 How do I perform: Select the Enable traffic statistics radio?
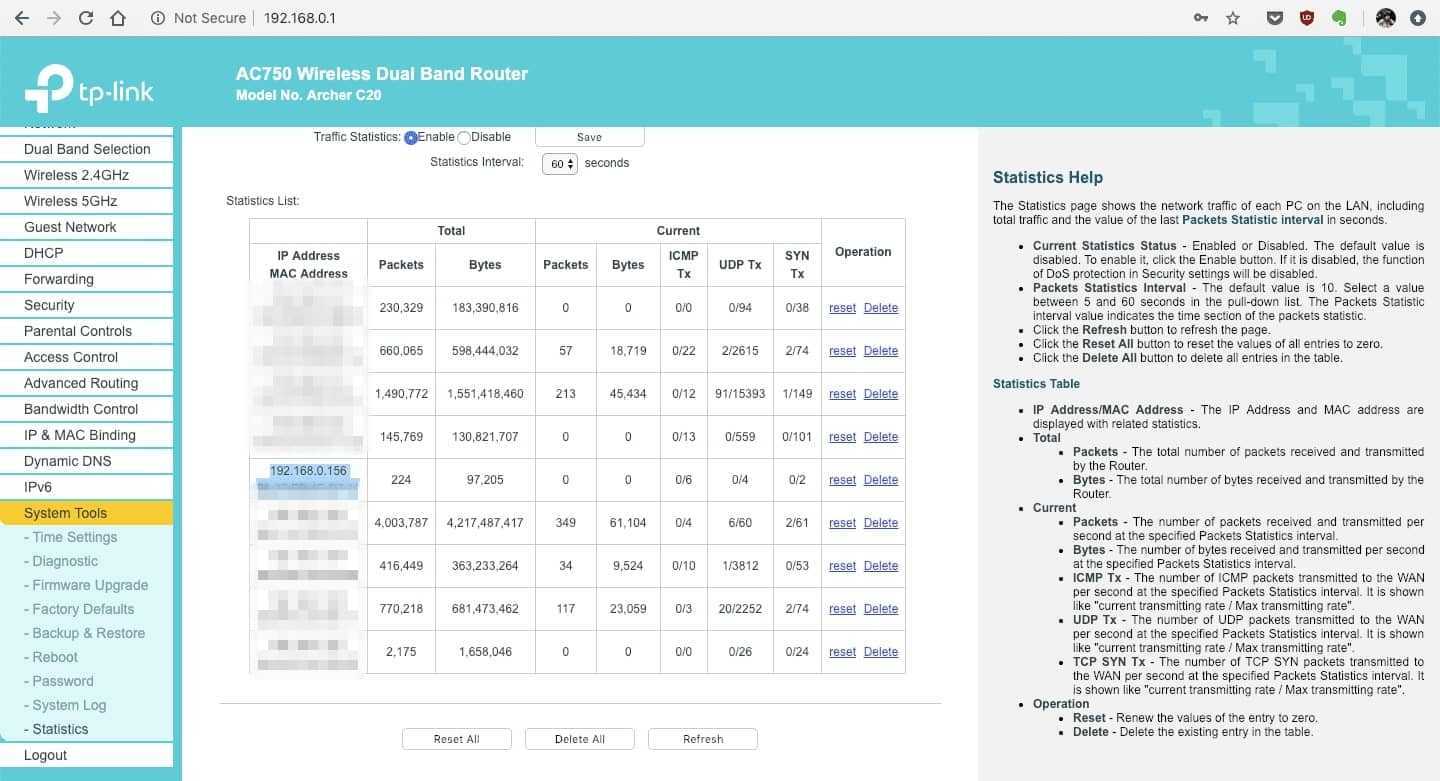pyautogui.click(x=410, y=138)
